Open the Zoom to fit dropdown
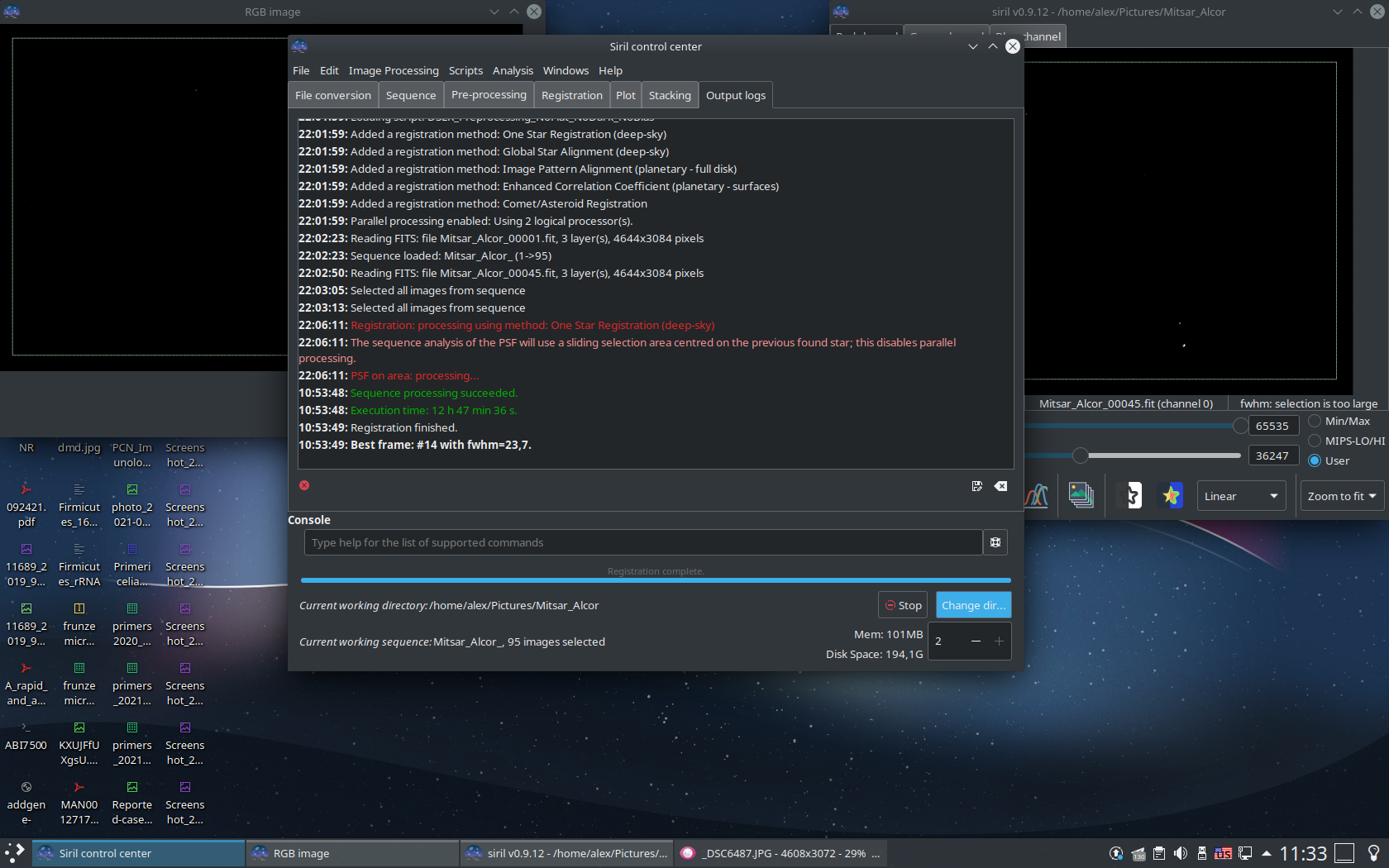 [x=1342, y=496]
